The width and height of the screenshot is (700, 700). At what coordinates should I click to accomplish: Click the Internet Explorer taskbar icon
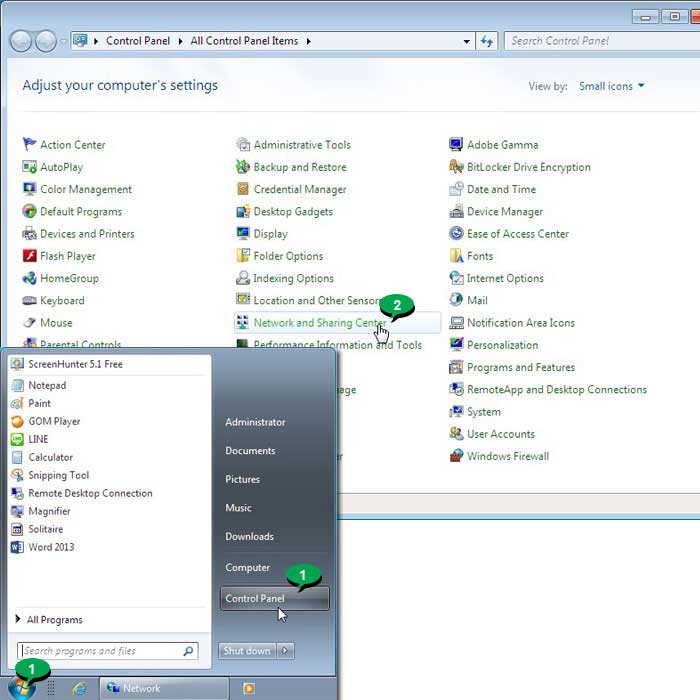(x=79, y=688)
